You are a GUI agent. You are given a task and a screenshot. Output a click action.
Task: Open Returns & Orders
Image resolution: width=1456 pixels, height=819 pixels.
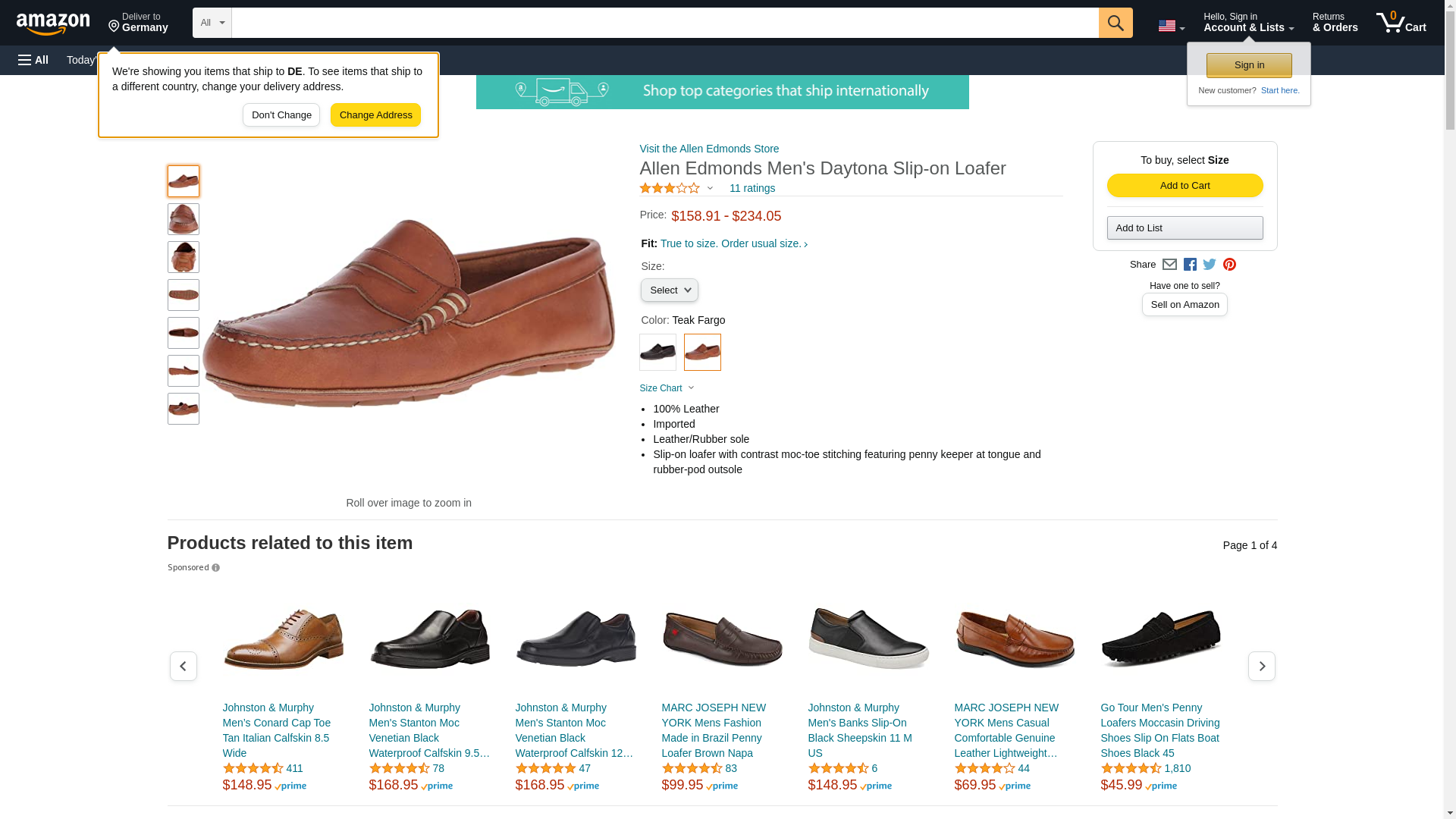pyautogui.click(x=1335, y=23)
